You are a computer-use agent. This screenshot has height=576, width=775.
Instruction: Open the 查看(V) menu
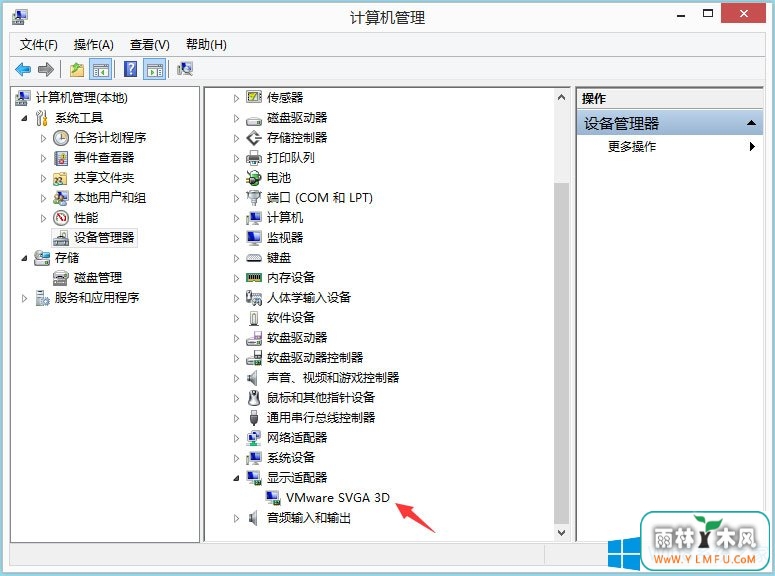click(150, 45)
